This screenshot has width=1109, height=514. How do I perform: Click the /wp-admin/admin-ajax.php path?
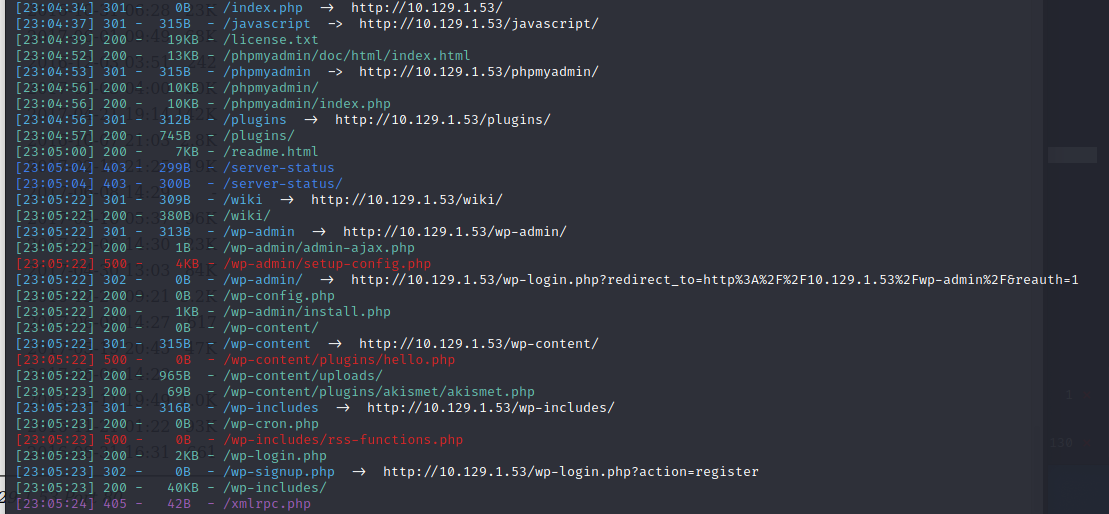[318, 247]
